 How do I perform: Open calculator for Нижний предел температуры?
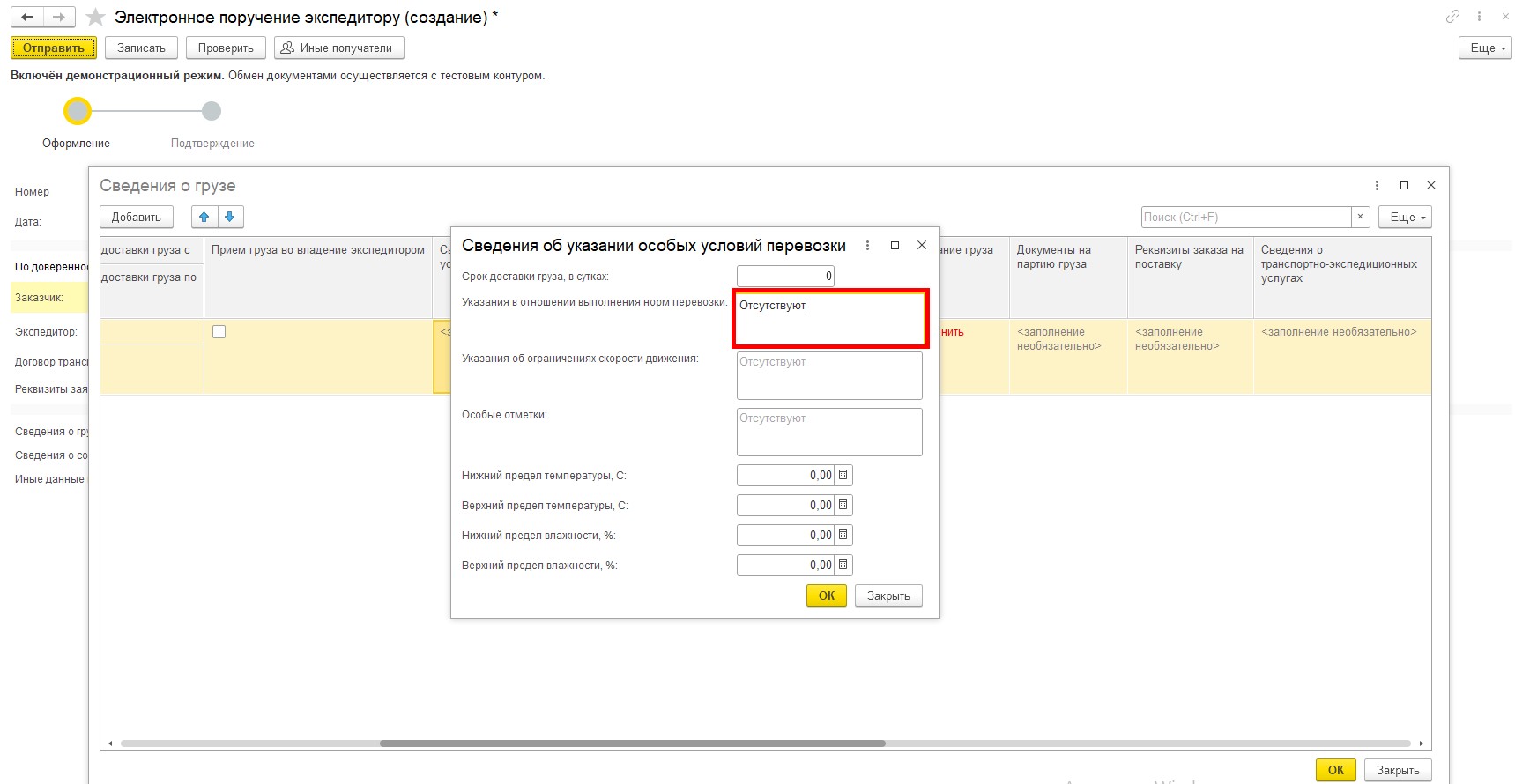[843, 475]
